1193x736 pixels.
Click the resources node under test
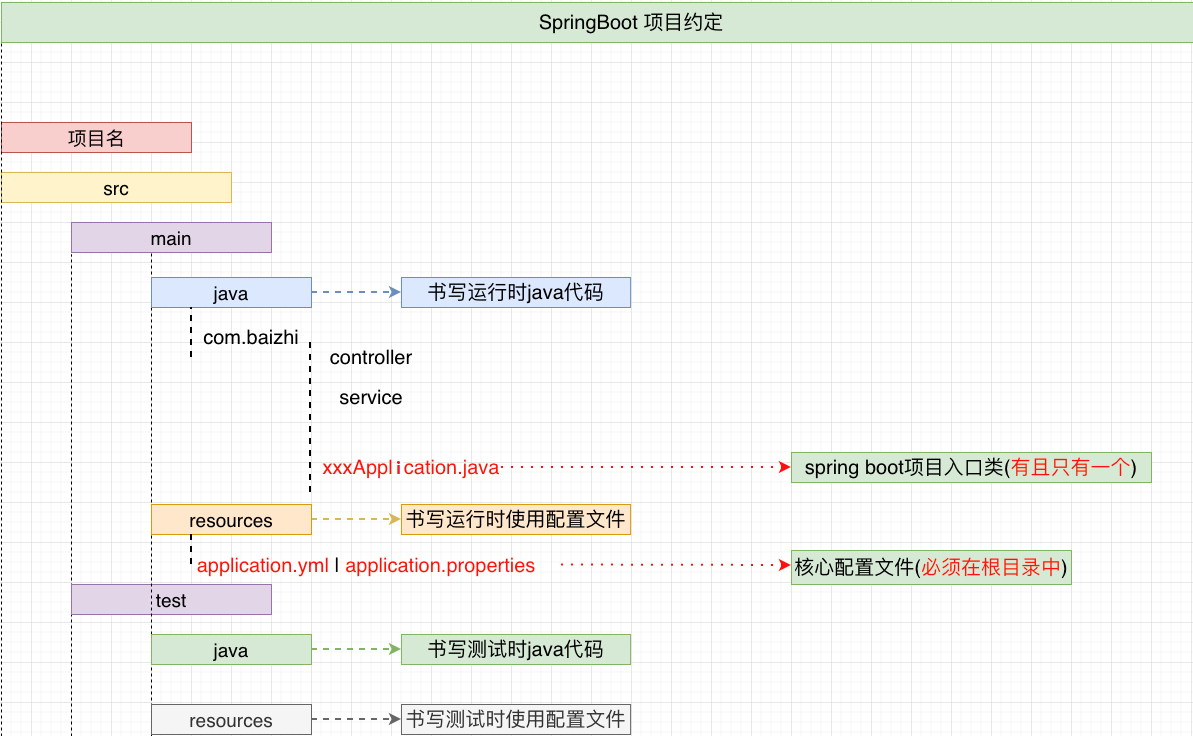coord(231,719)
